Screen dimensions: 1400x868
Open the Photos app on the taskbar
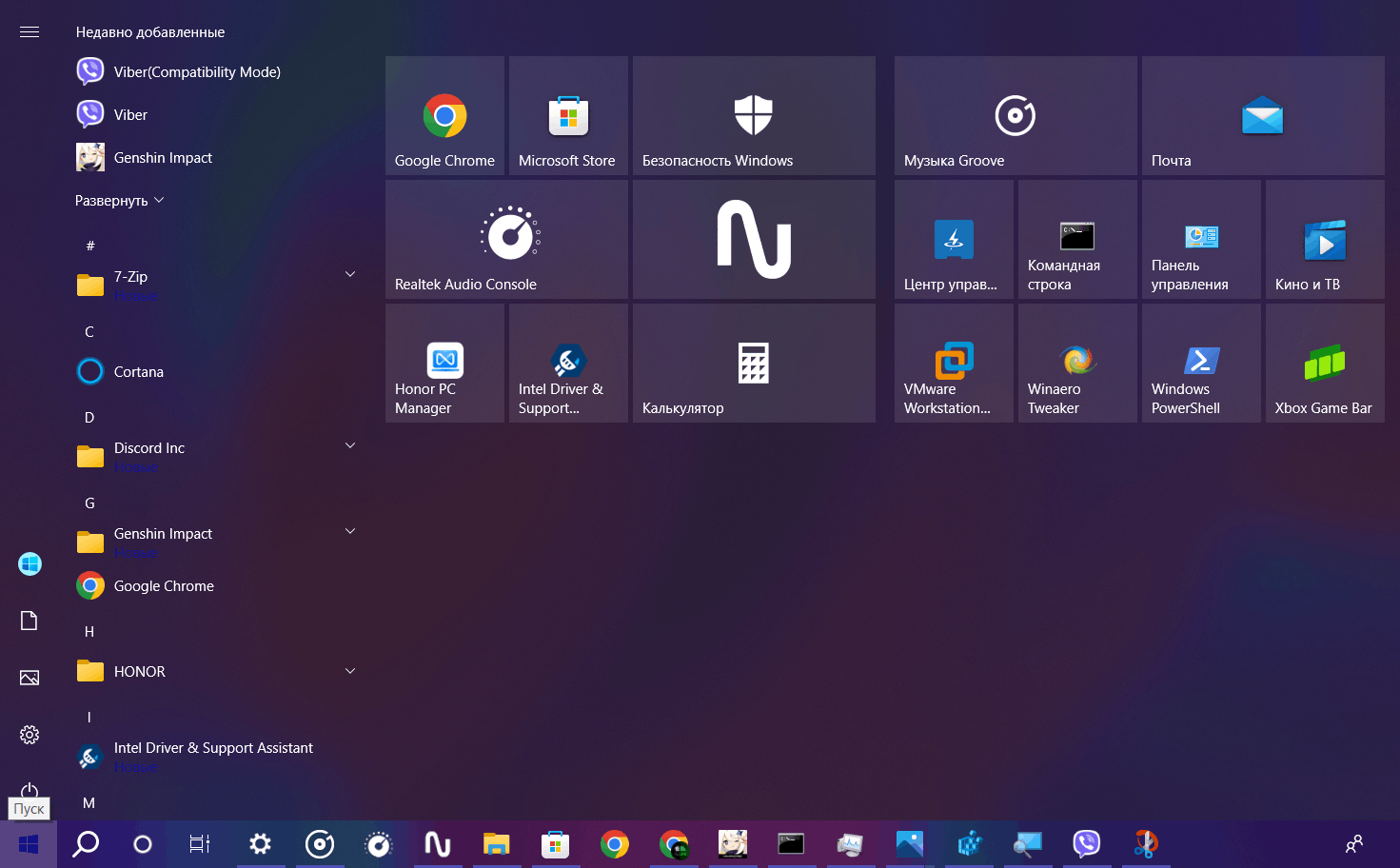pos(909,844)
